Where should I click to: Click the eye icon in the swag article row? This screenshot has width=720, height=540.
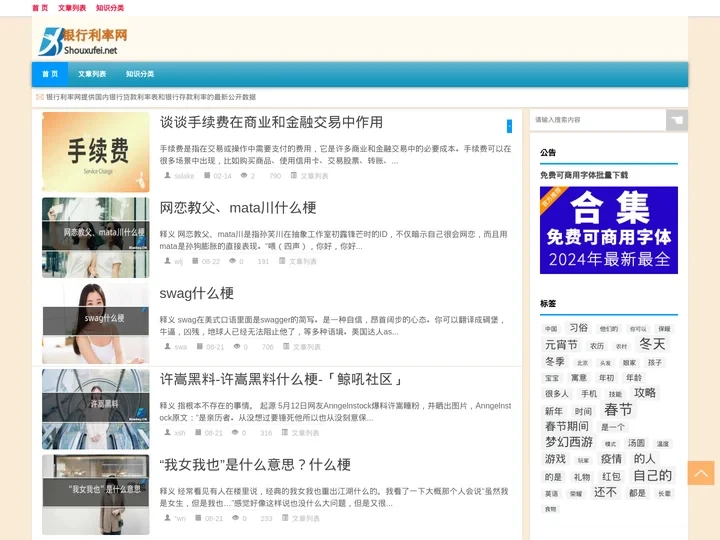pos(237,346)
